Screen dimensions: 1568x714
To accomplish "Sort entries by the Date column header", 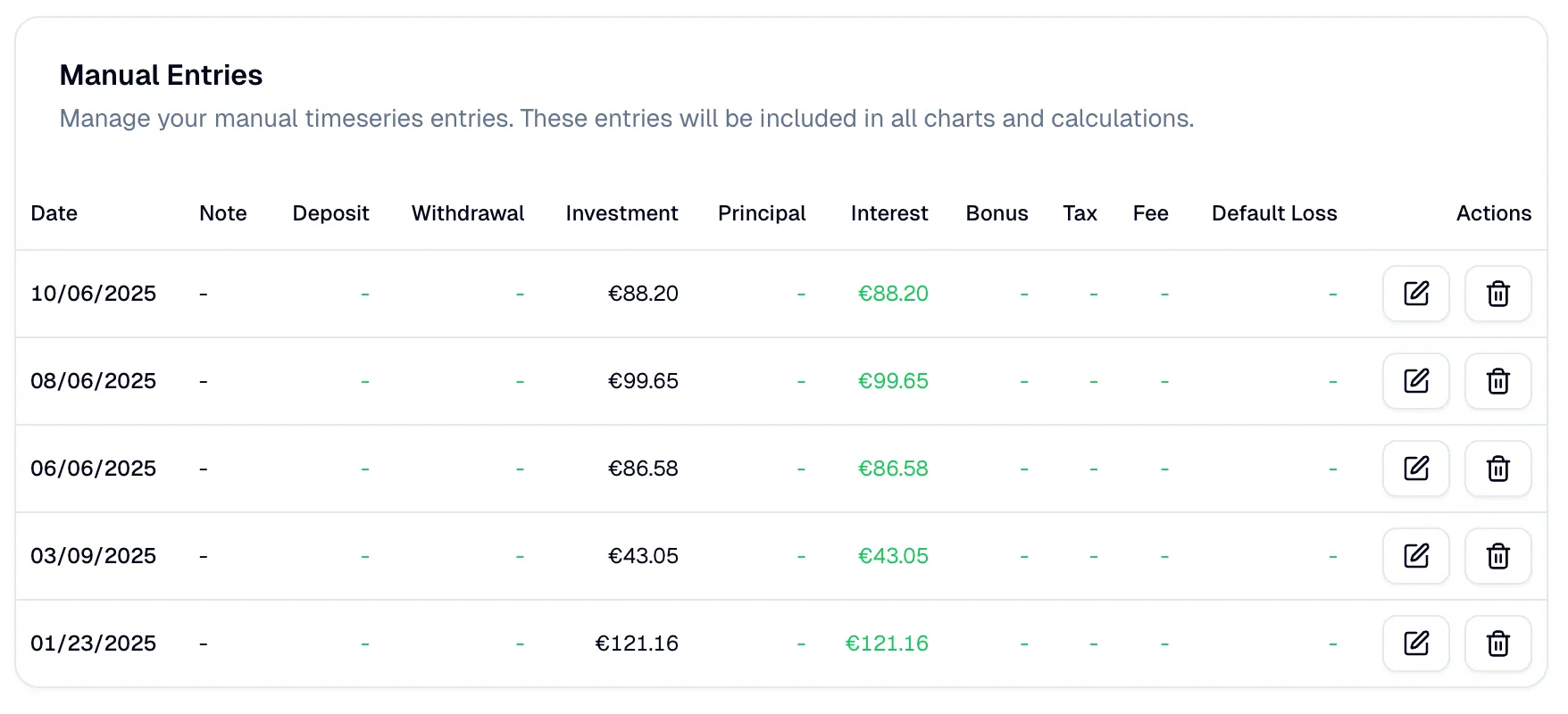I will point(54,213).
